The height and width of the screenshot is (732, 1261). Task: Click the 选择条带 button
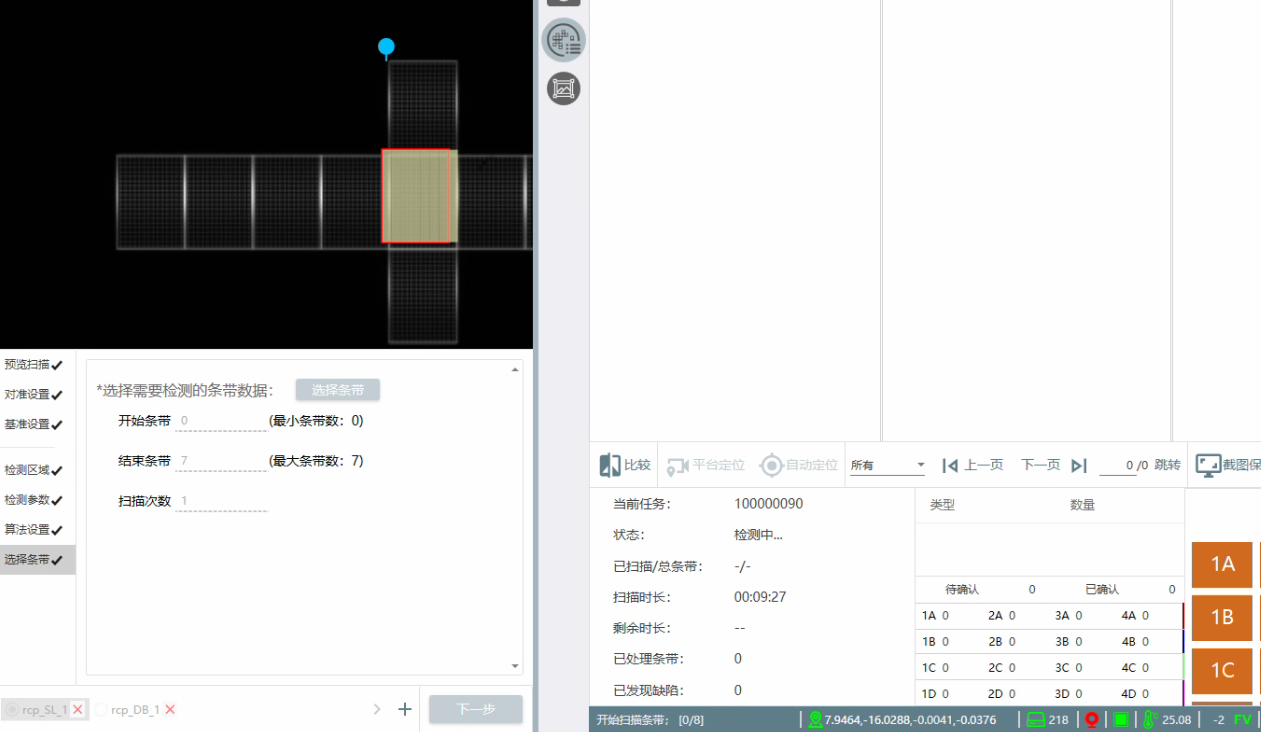(337, 390)
